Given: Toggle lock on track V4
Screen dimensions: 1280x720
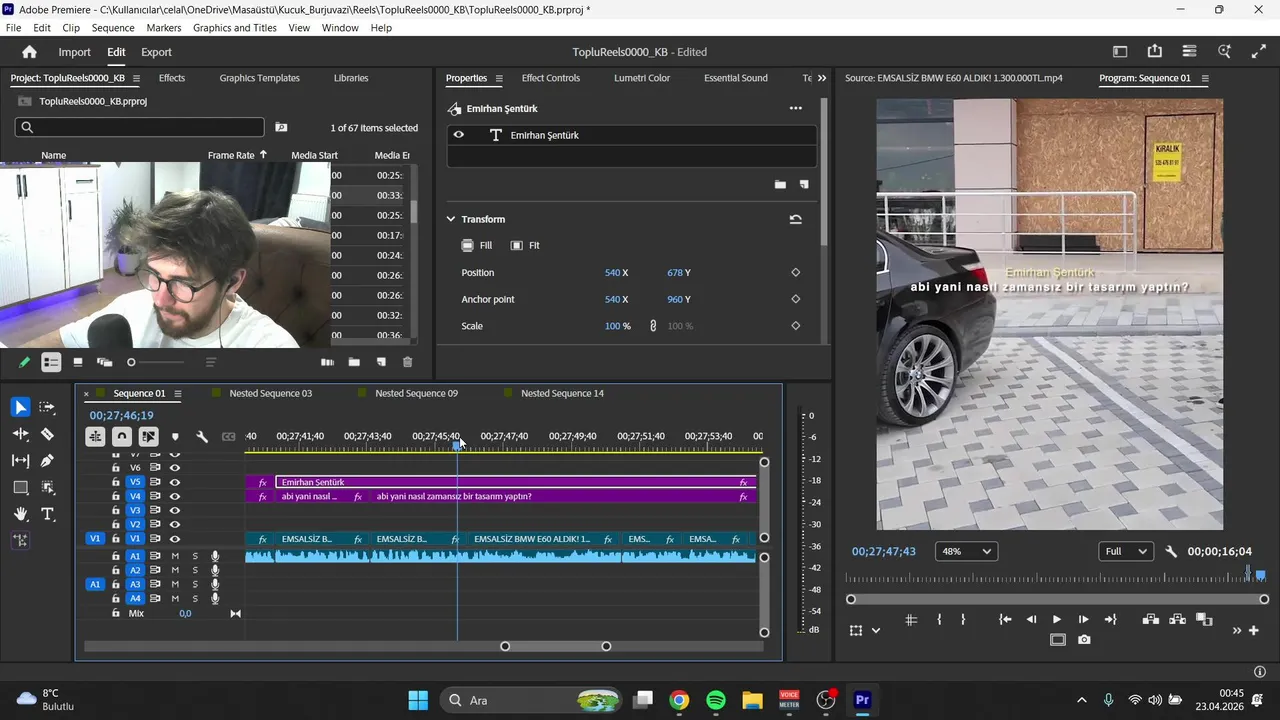Looking at the screenshot, I should pyautogui.click(x=116, y=496).
